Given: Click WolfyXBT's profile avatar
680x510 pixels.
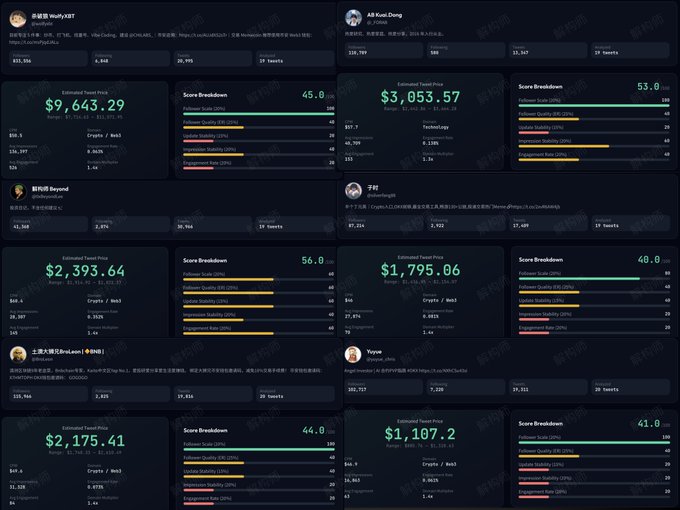Looking at the screenshot, I should pyautogui.click(x=18, y=17).
